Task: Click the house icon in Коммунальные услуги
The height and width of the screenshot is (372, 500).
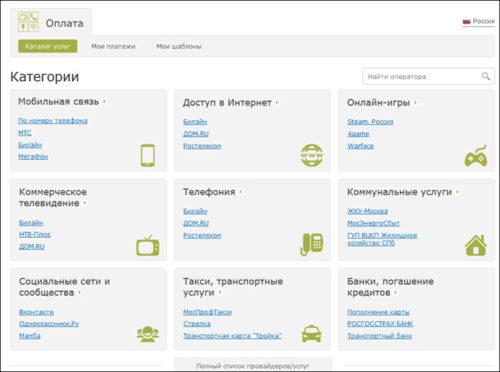Action: (476, 245)
